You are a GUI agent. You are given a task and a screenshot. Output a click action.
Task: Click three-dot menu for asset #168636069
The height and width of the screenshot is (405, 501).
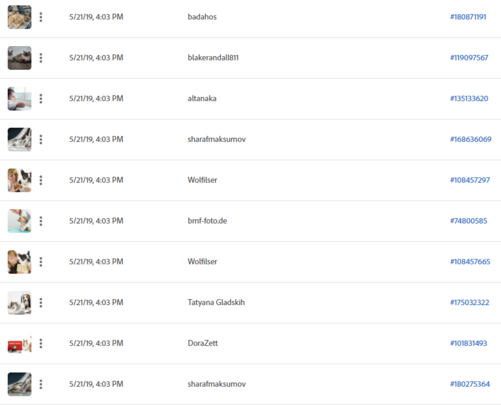point(41,139)
